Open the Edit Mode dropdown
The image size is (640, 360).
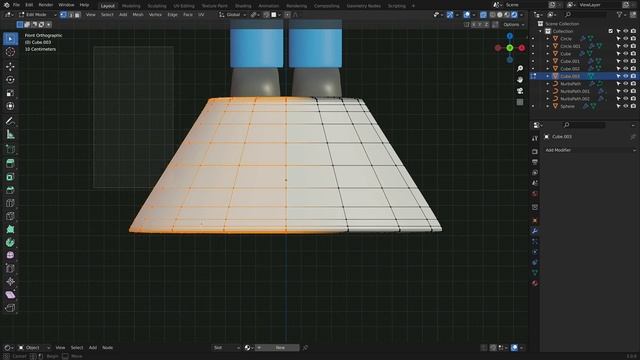click(37, 15)
